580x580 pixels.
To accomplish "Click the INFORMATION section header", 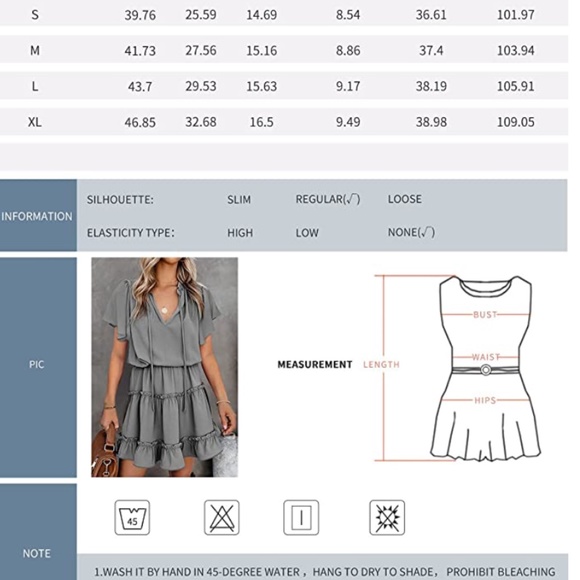I will tap(37, 216).
